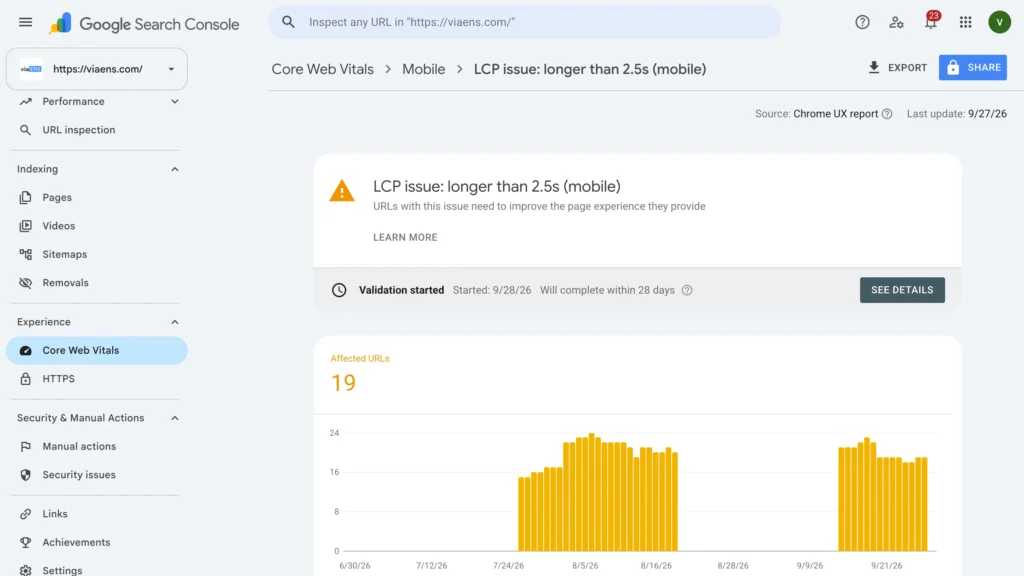
Task: Click the 'Last update: 9/27/26' text
Action: 956,114
